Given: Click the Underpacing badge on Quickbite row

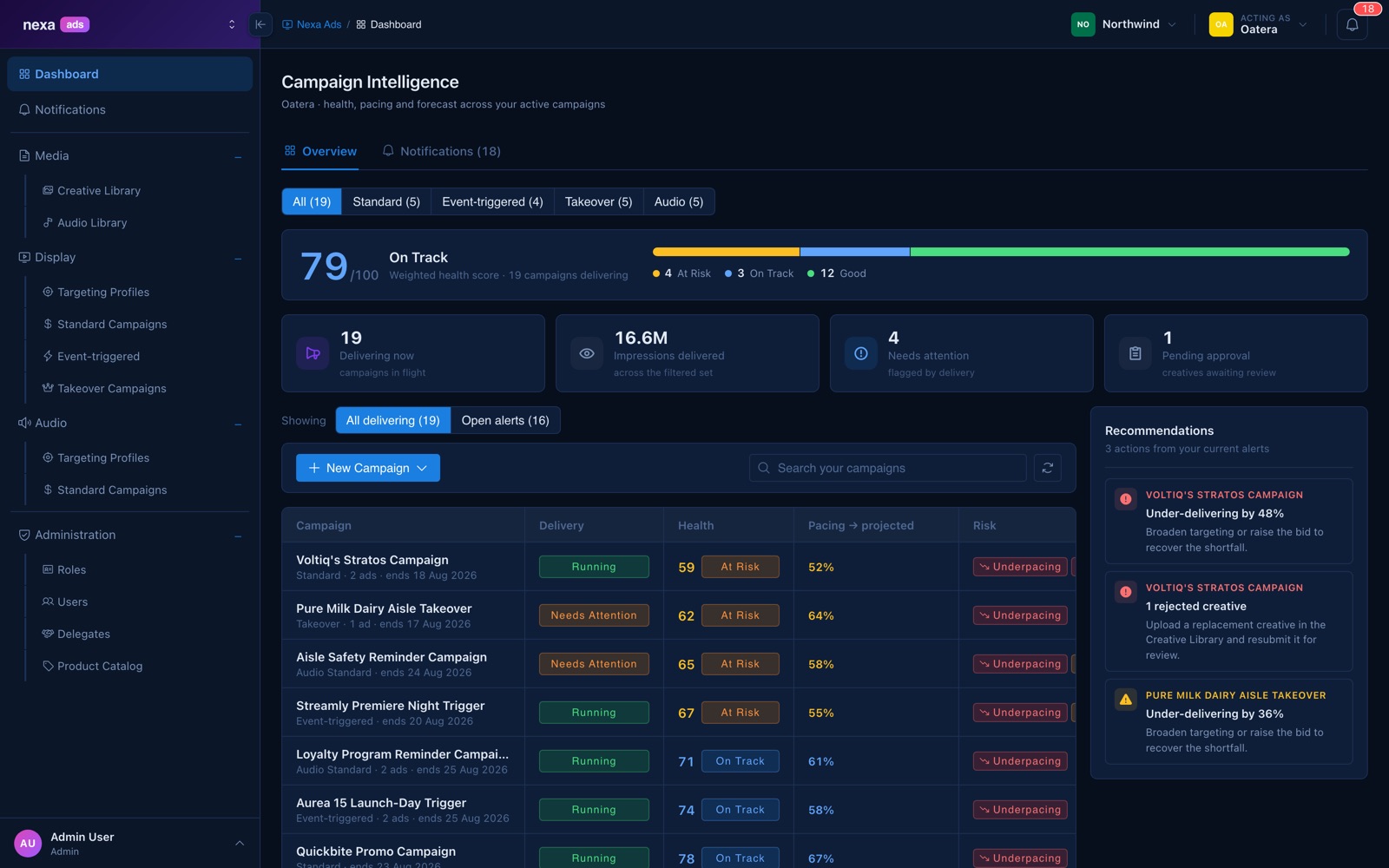Looking at the screenshot, I should (x=1020, y=858).
